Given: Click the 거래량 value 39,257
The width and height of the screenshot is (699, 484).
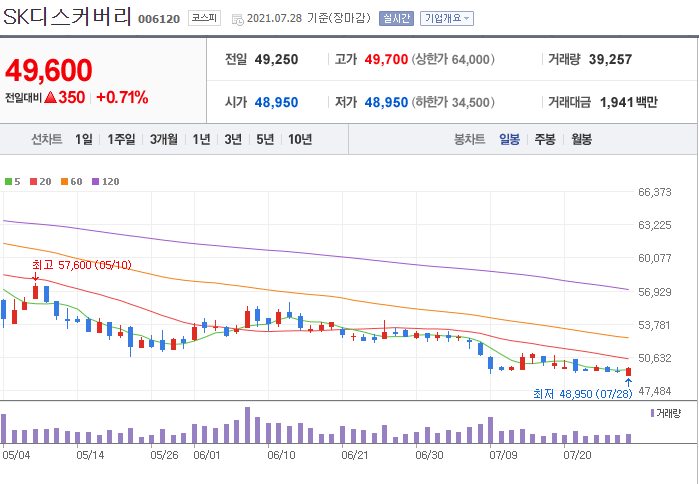Looking at the screenshot, I should point(610,60).
